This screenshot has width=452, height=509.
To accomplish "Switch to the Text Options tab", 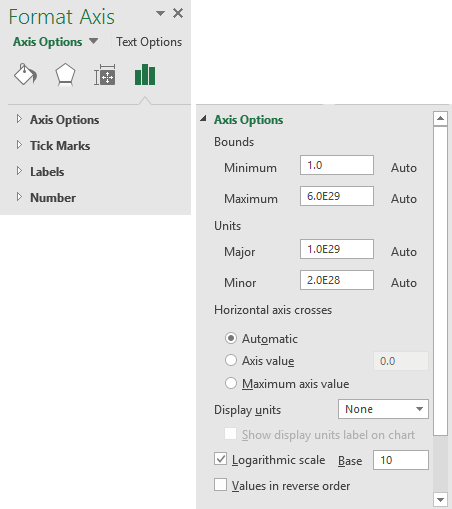I will 149,42.
